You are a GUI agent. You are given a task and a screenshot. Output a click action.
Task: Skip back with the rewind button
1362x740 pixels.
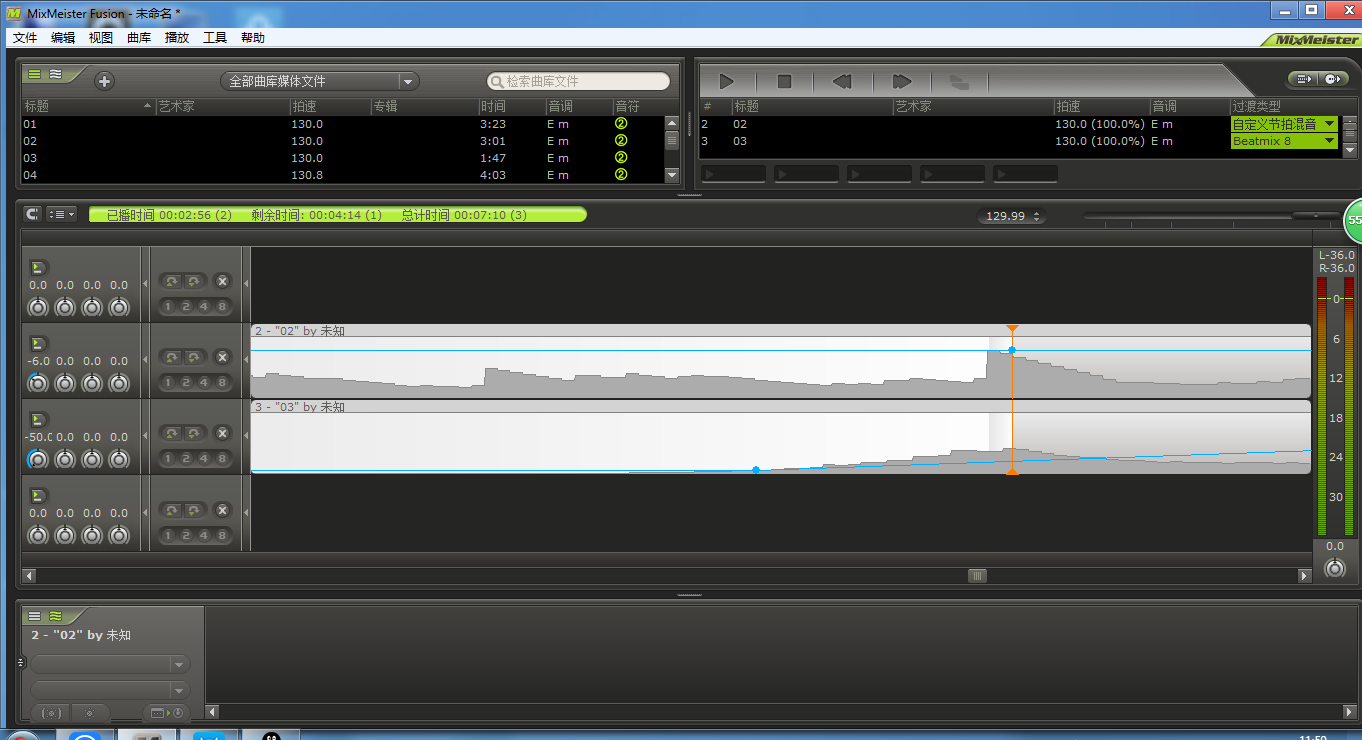tap(842, 81)
